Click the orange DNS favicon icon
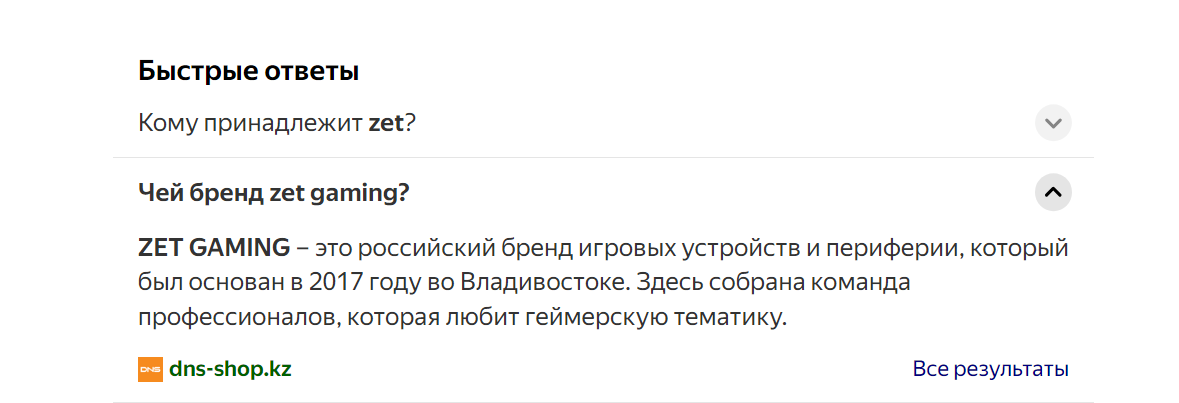The width and height of the screenshot is (1179, 403). tap(150, 369)
